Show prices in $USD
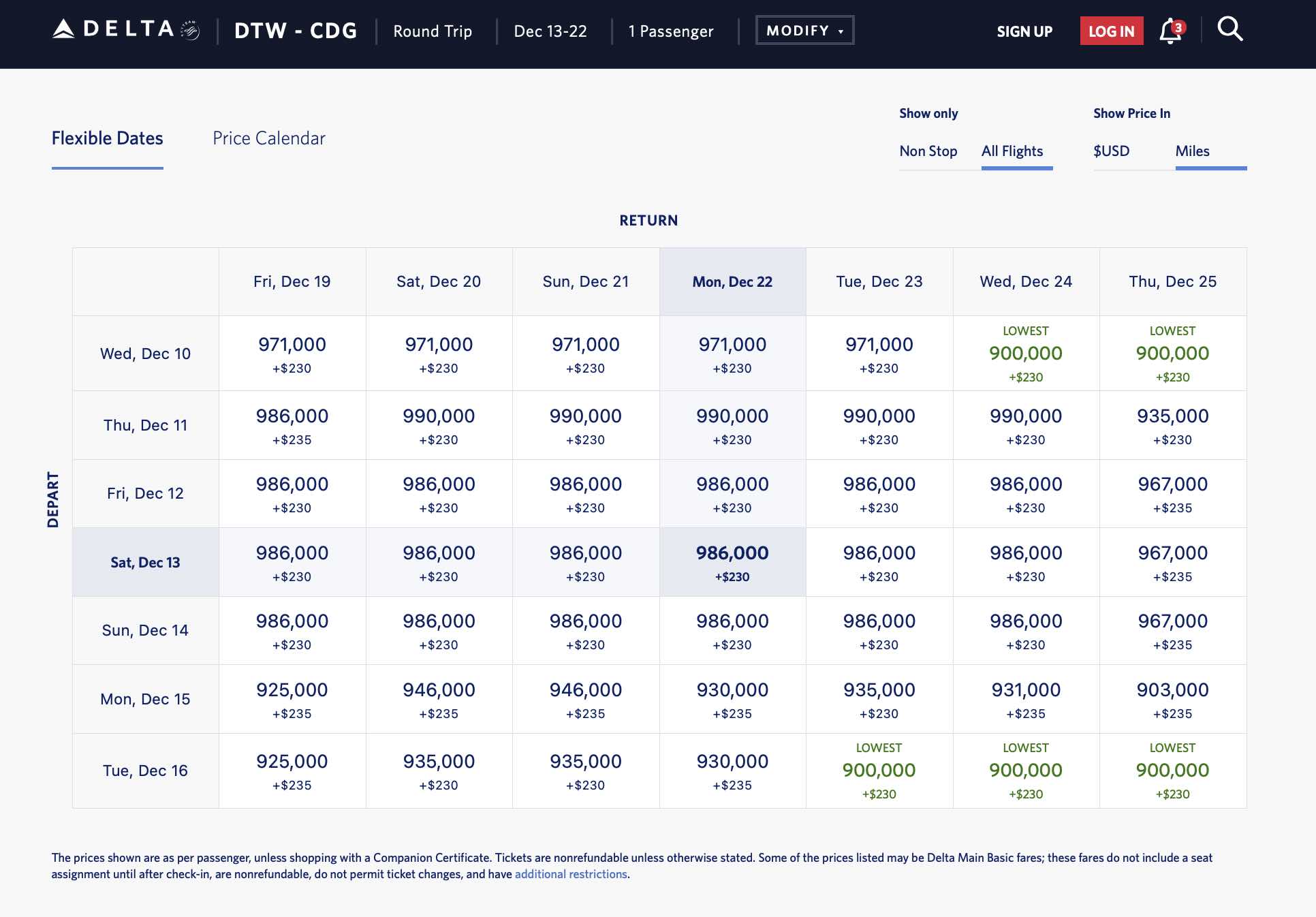1316x917 pixels. click(x=1111, y=151)
